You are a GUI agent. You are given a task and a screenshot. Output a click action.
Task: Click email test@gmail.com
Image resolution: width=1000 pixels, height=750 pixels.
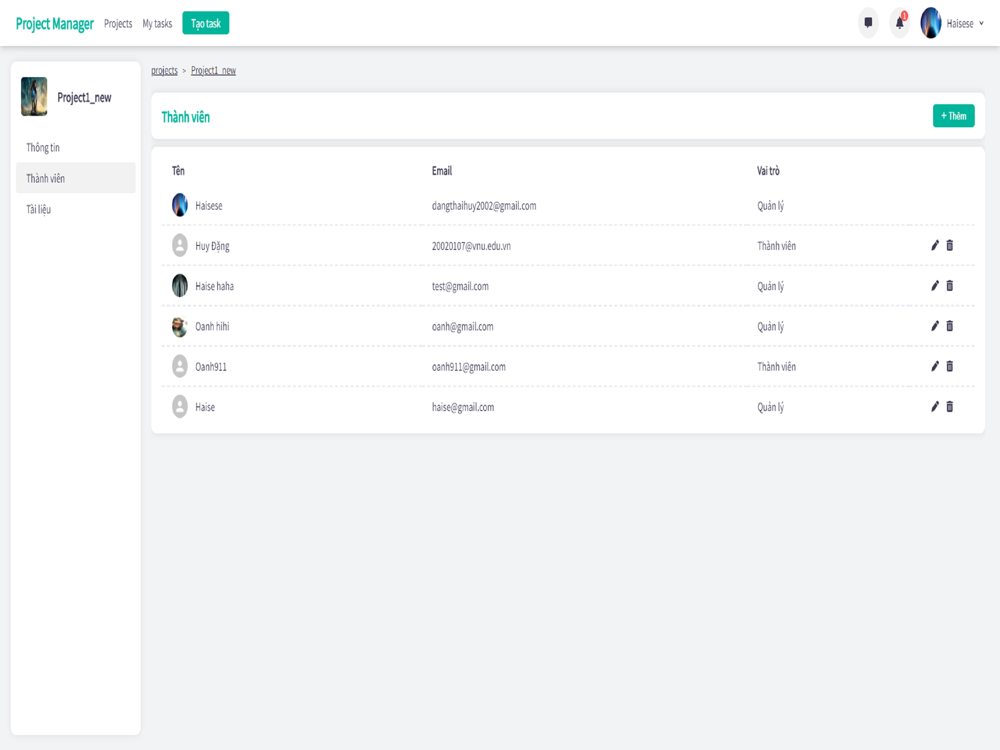[x=460, y=286]
